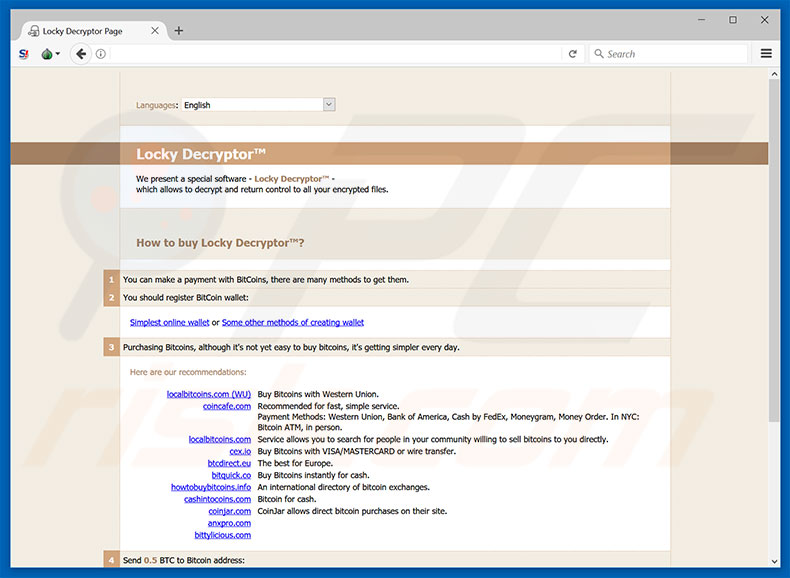Maximize the browser window
The image size is (790, 578).
pos(733,20)
